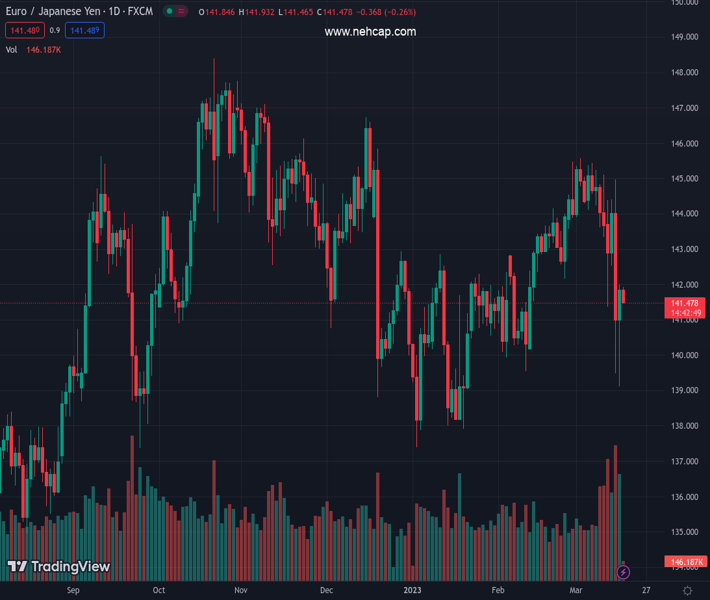Open chart settings gear icon

[686, 591]
